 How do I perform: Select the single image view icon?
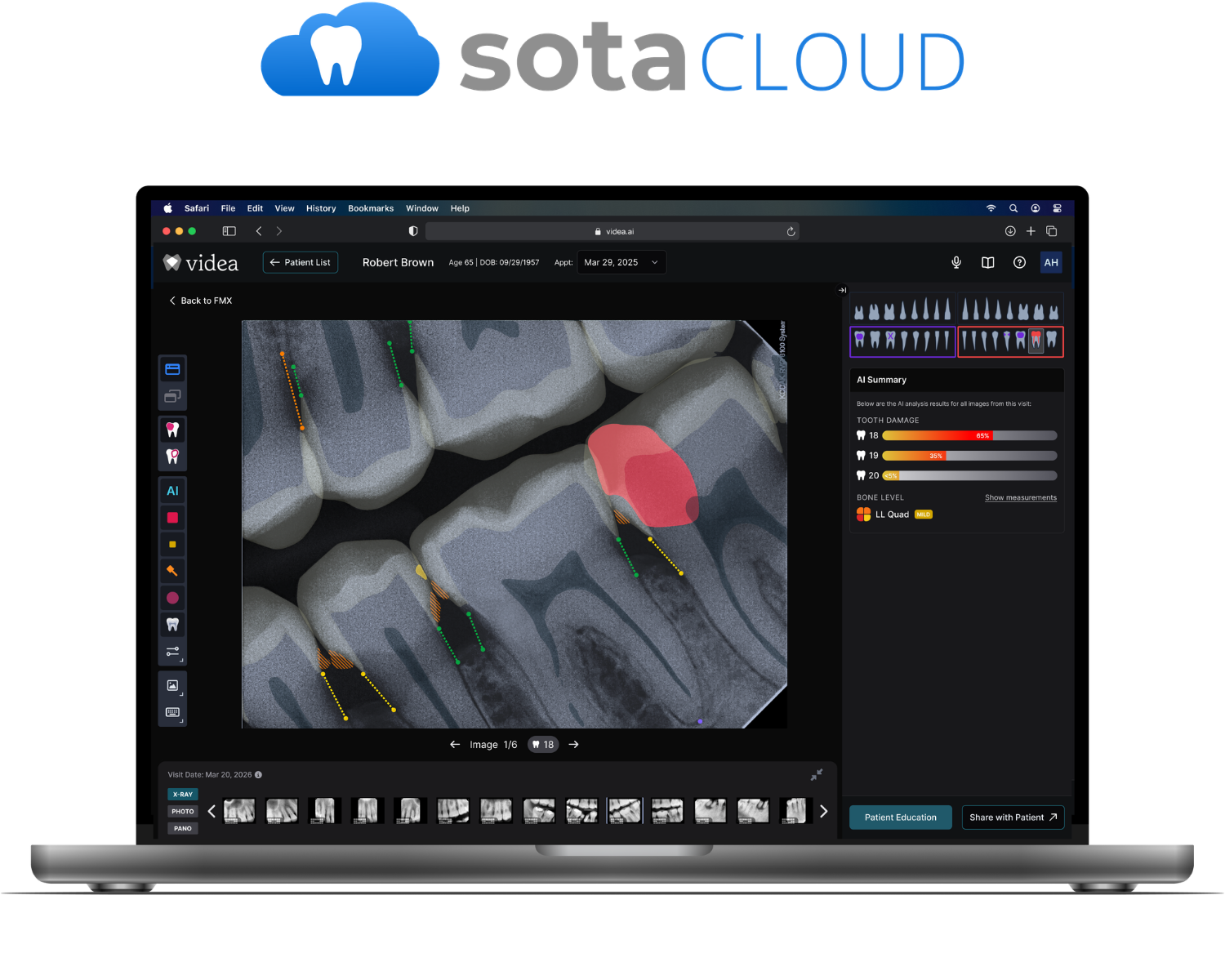pos(172,369)
